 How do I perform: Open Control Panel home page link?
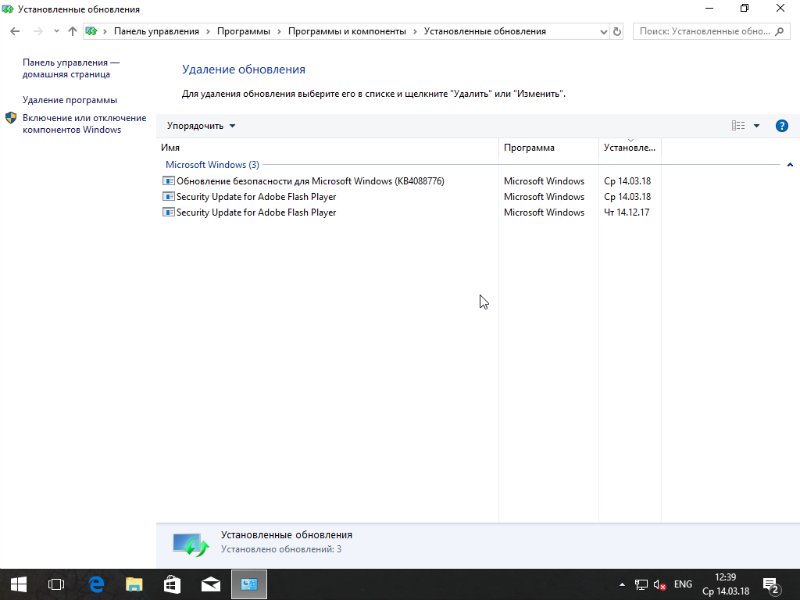coord(71,68)
